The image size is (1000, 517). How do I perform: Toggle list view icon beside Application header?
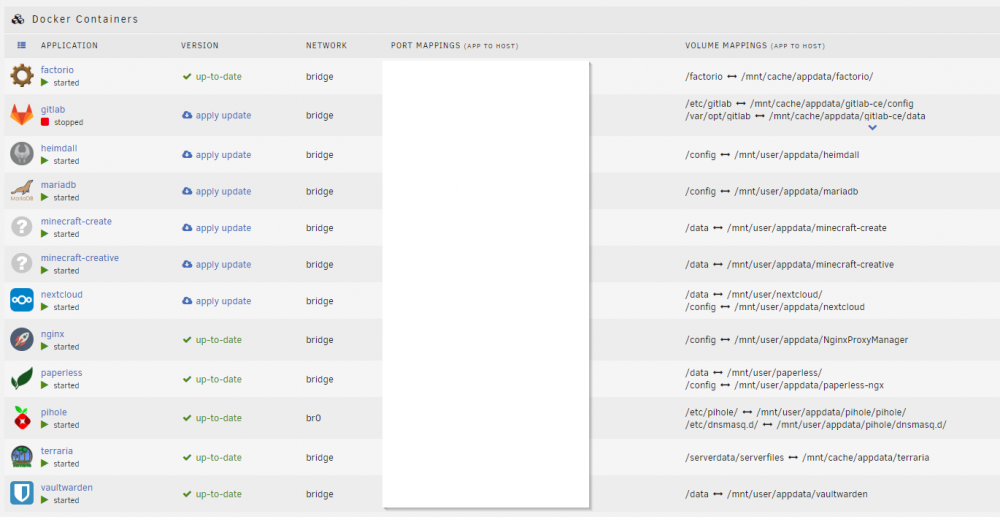click(22, 45)
